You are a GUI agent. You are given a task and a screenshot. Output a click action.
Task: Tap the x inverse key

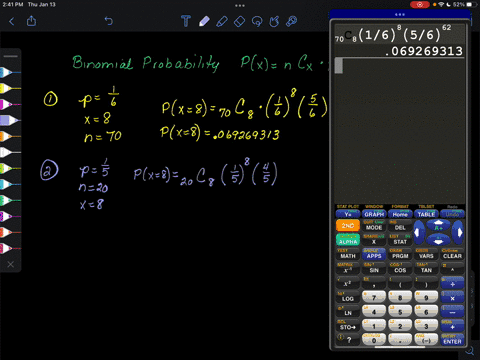click(x=348, y=270)
